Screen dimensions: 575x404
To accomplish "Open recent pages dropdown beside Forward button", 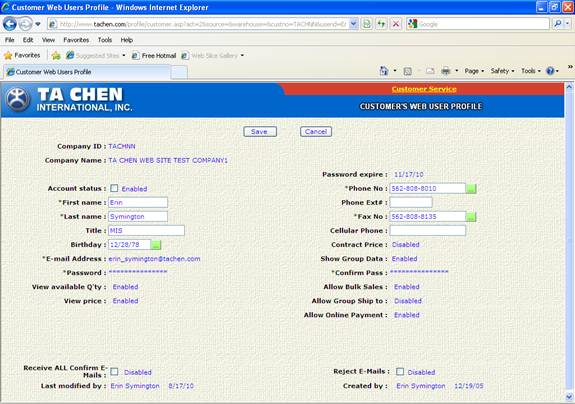I will [38, 25].
